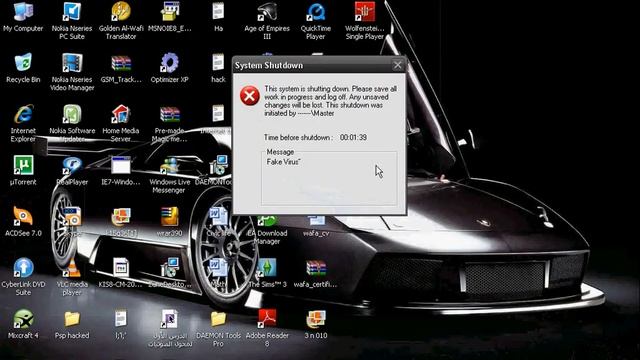Open the DAEMON Tools Pro folder
640x360 pixels.
point(218,319)
